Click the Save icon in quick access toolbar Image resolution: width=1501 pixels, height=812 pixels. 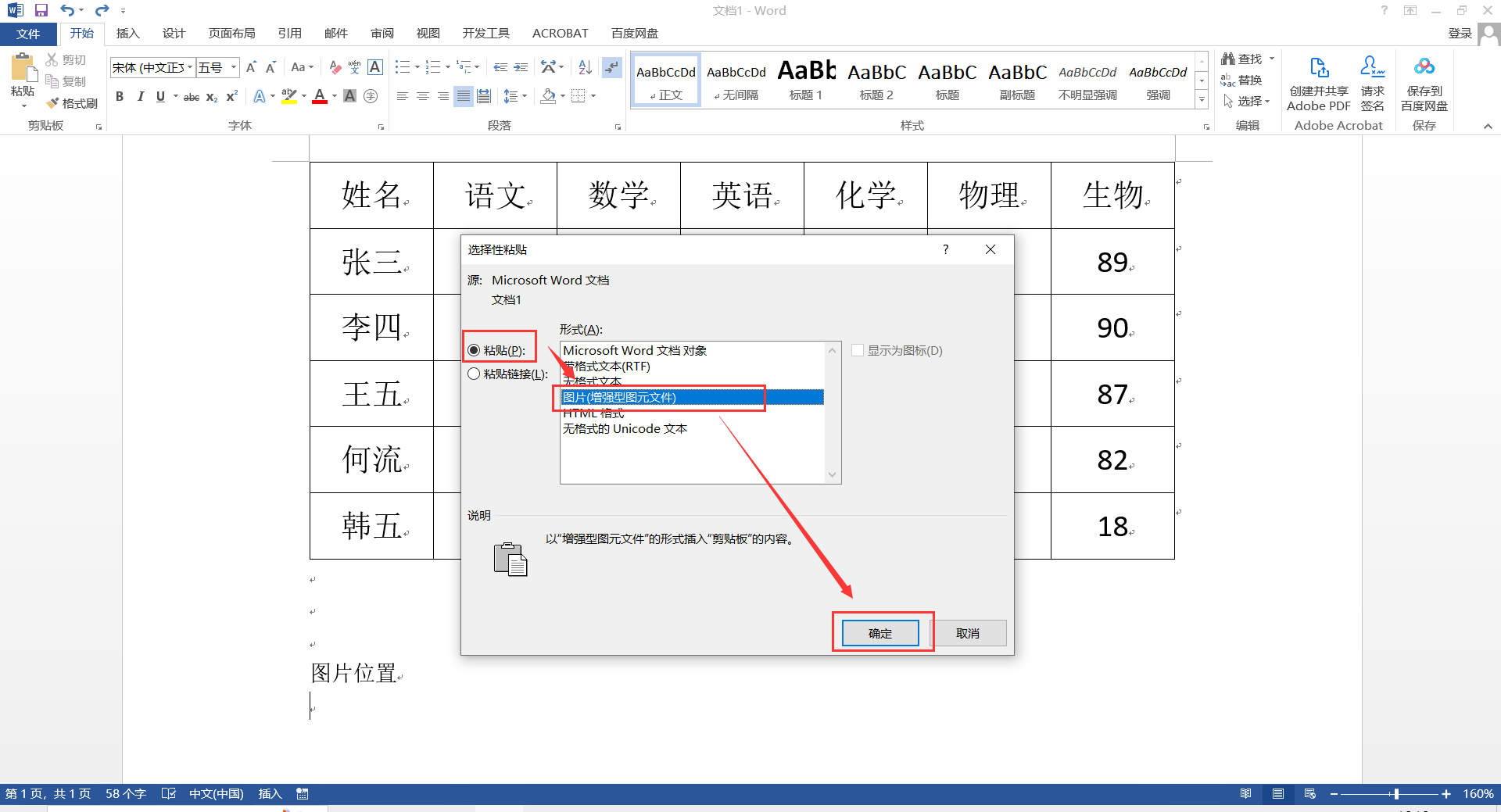pos(41,10)
